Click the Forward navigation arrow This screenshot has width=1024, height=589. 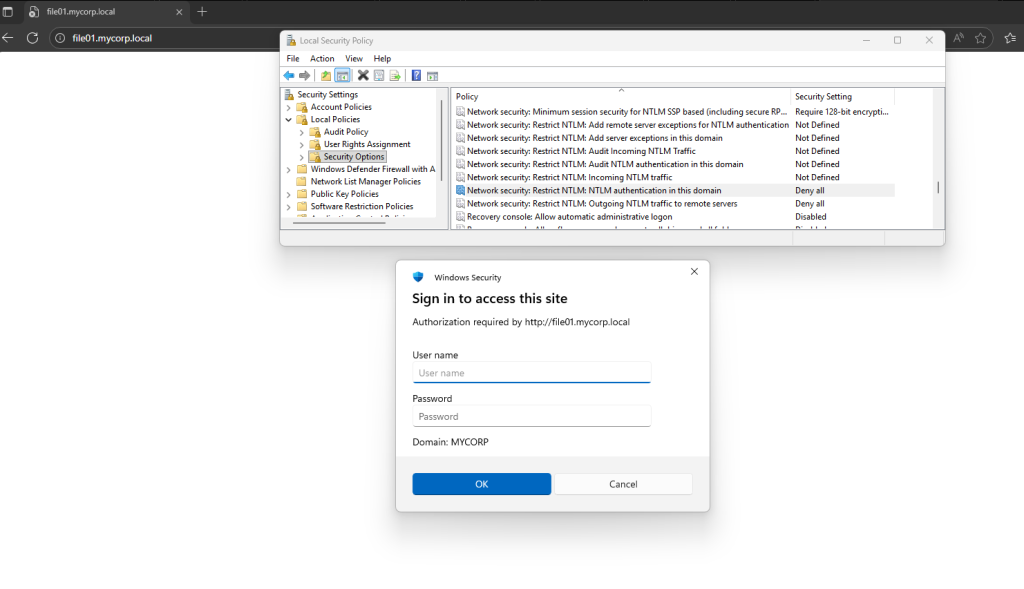pyautogui.click(x=304, y=75)
